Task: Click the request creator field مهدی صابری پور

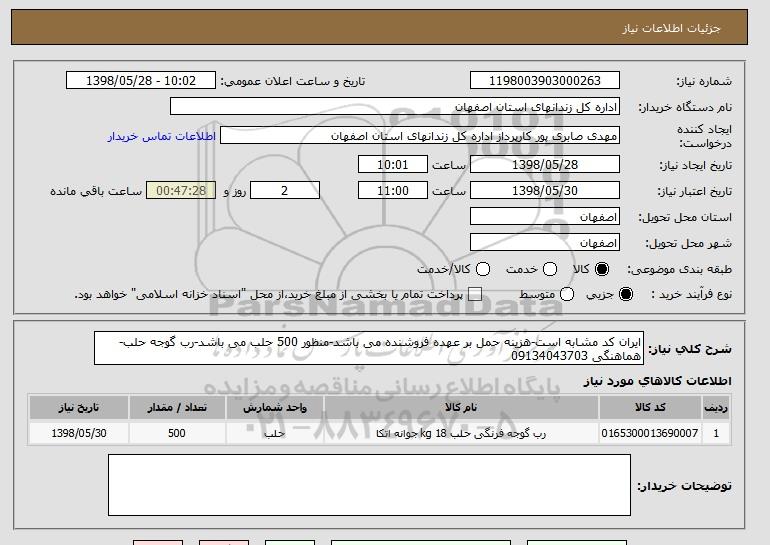Action: pyautogui.click(x=420, y=136)
